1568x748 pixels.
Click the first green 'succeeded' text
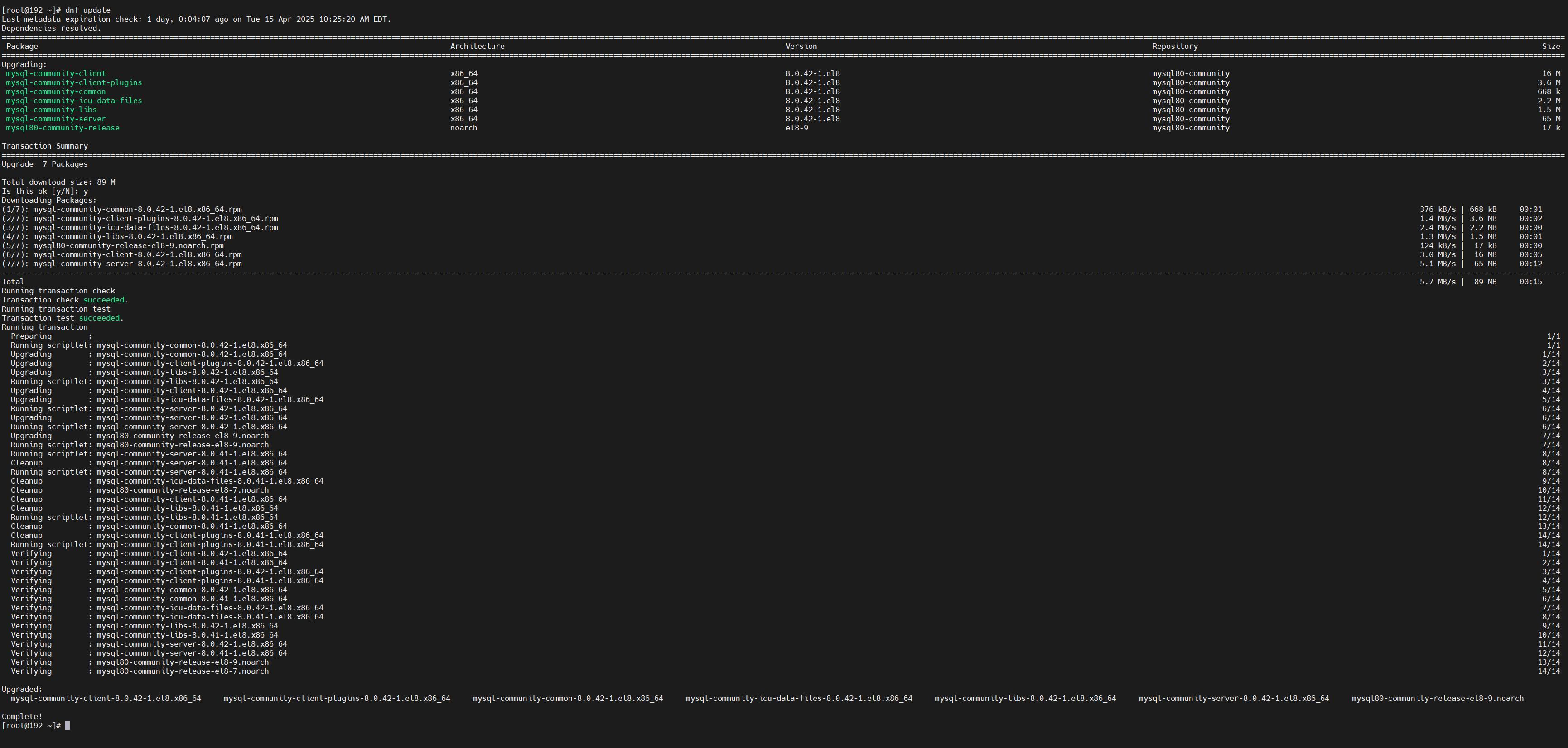(x=103, y=300)
